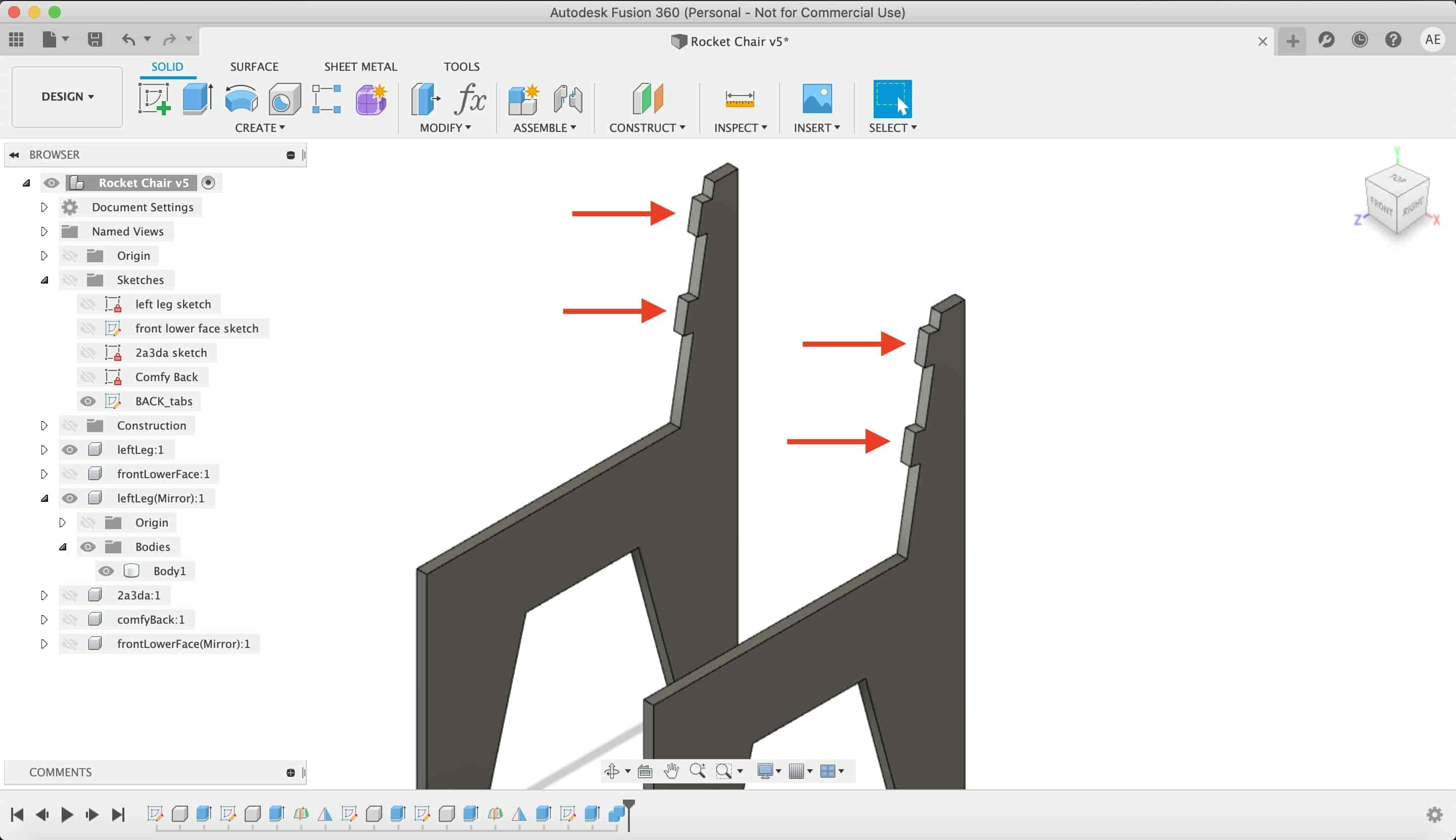Open the AE user account button
This screenshot has height=840, width=1456.
pyautogui.click(x=1432, y=40)
